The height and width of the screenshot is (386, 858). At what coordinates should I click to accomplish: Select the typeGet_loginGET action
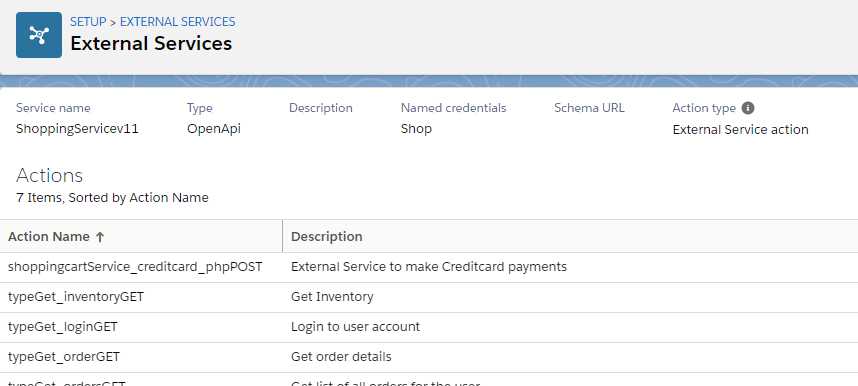tap(63, 327)
